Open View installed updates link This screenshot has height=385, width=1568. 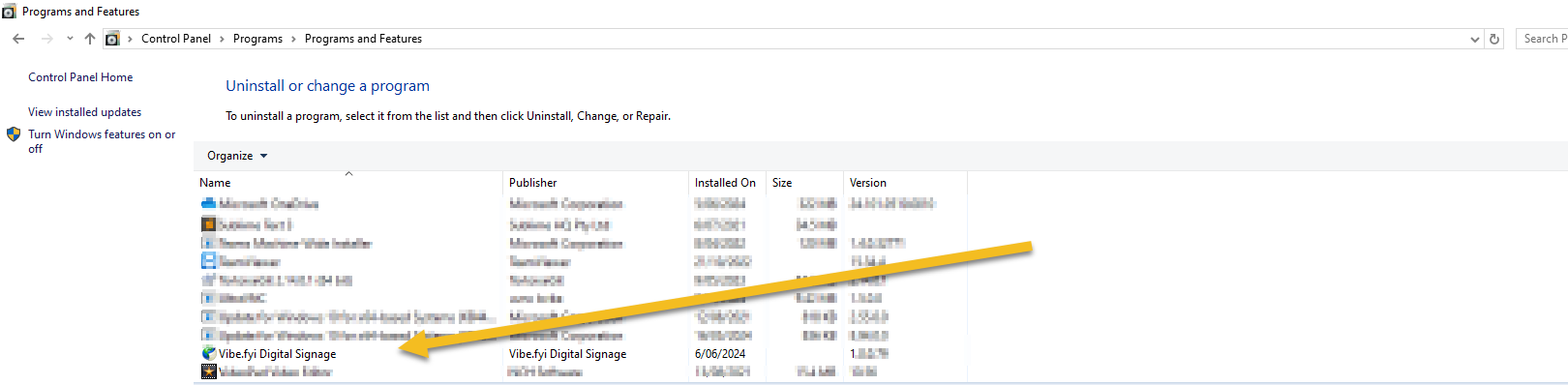point(84,112)
